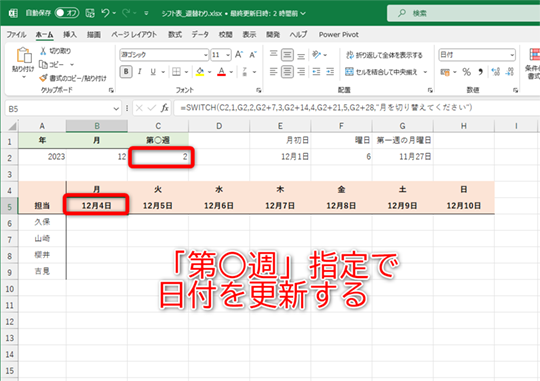Open the 開発 tab
Viewport: 540px width, 381px height.
pos(273,34)
